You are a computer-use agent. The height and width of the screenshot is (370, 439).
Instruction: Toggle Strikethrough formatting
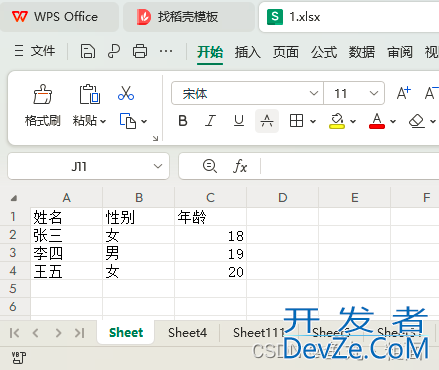point(267,121)
